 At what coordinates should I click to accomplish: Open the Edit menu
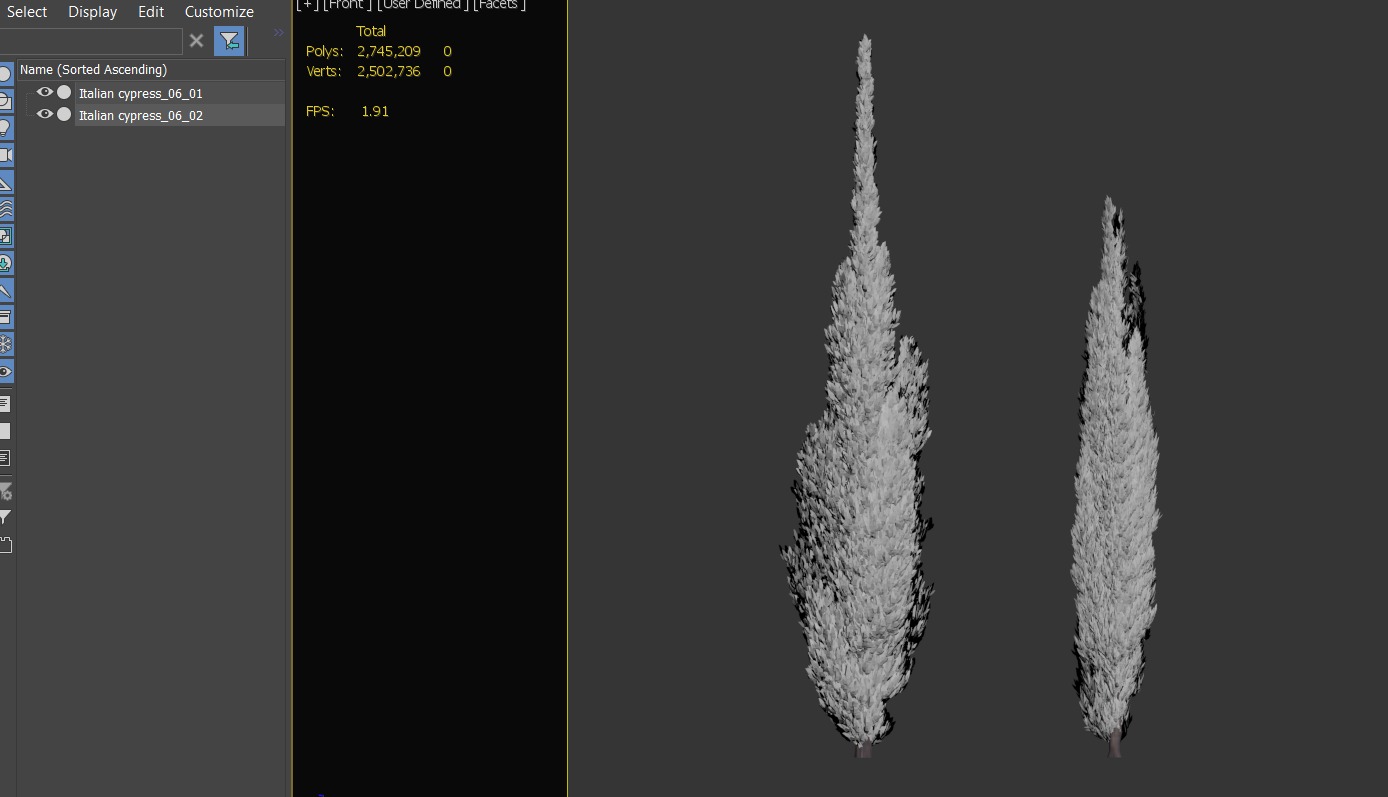pos(151,12)
